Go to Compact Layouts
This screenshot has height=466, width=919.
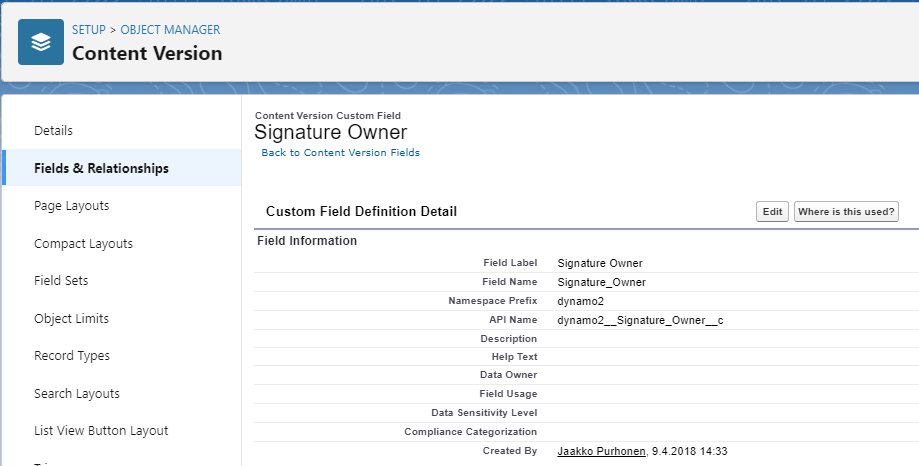83,244
